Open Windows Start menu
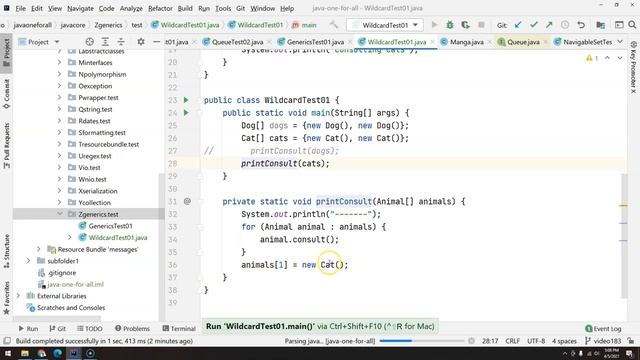Image resolution: width=640 pixels, height=360 pixels. [8, 353]
